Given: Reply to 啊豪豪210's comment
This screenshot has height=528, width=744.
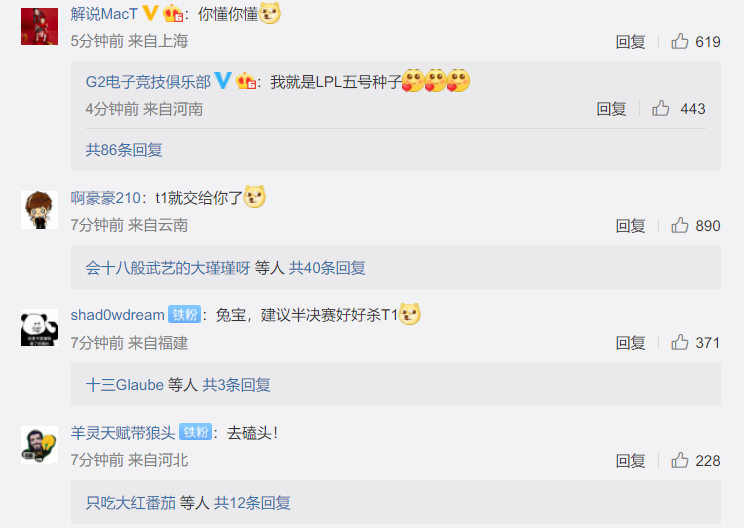Looking at the screenshot, I should [x=630, y=226].
